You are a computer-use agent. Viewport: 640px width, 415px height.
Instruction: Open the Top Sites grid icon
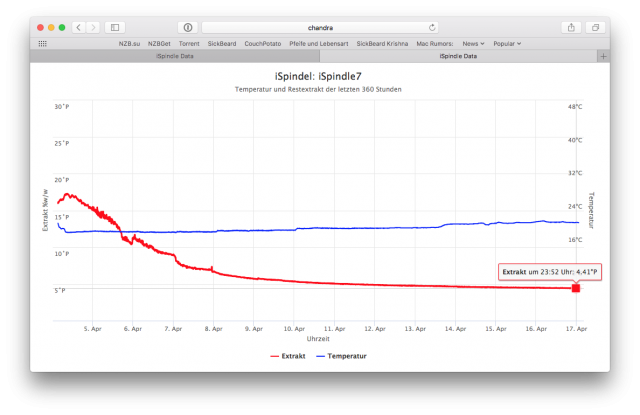[x=42, y=44]
